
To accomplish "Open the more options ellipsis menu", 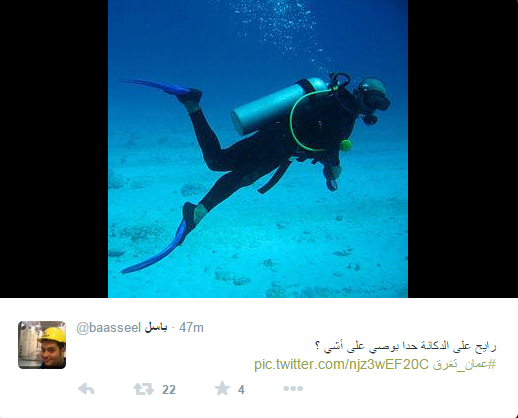I will [293, 388].
